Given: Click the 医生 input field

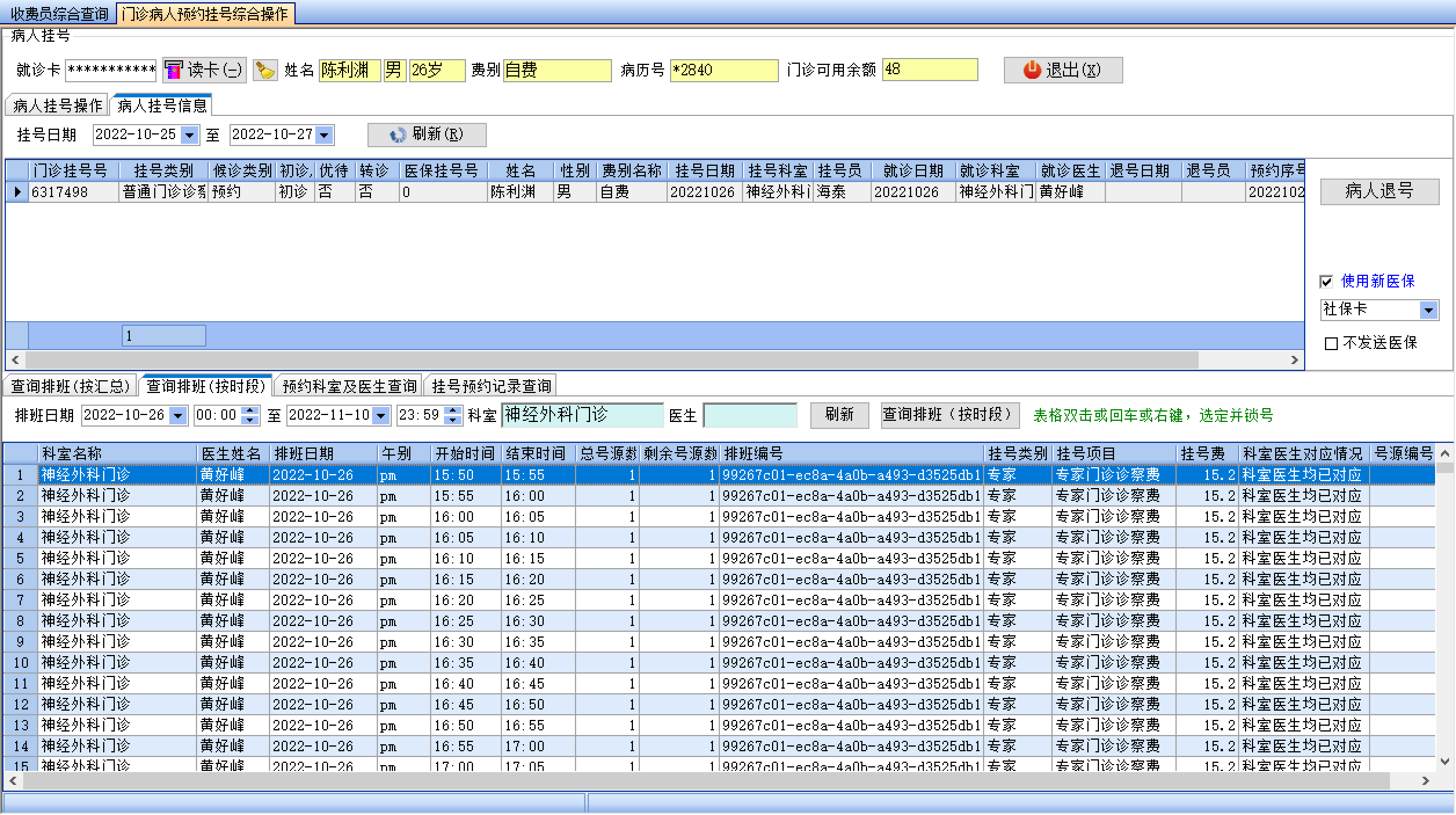Looking at the screenshot, I should (749, 416).
